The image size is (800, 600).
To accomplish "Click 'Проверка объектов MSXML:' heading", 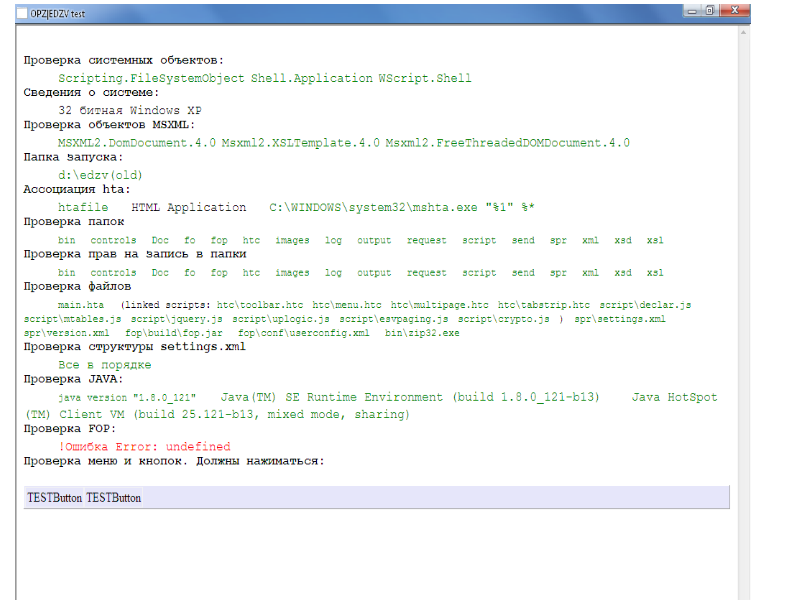I will pos(109,125).
